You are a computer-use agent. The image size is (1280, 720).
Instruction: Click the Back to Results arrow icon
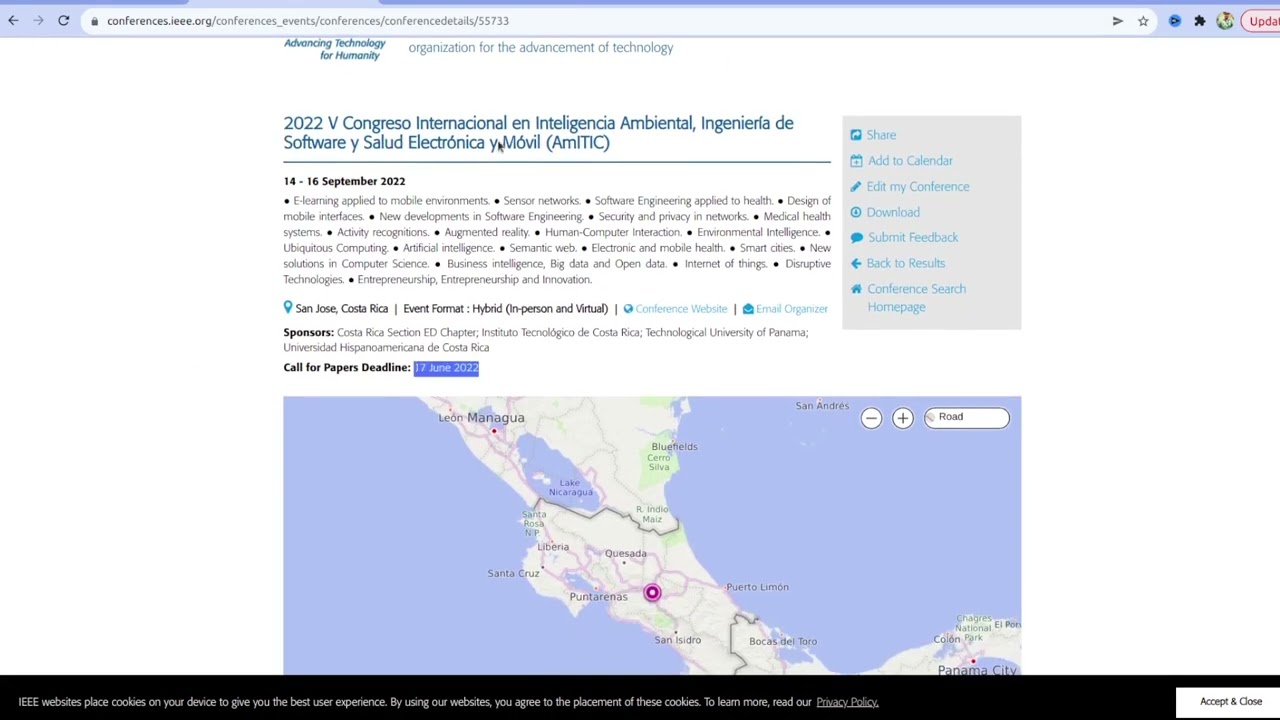click(856, 263)
